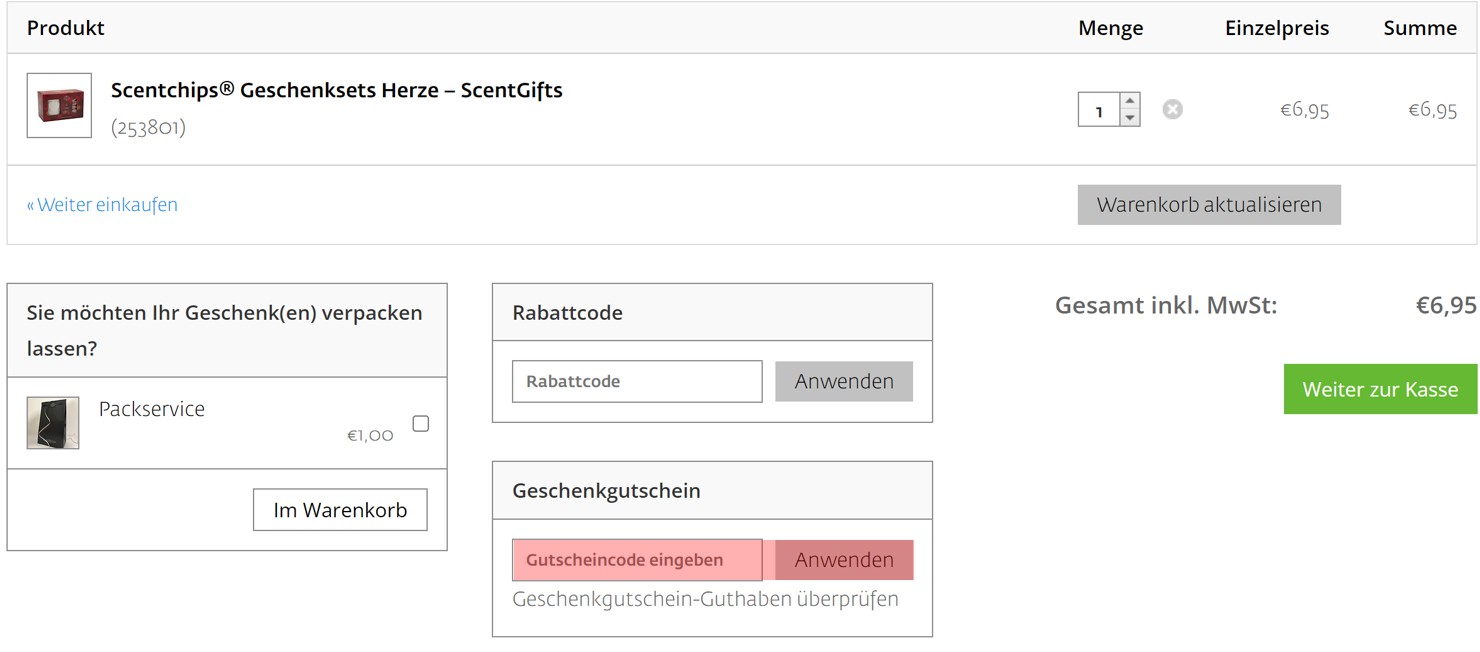This screenshot has height=652, width=1480.
Task: Select the Packservice label text
Action: click(x=152, y=409)
